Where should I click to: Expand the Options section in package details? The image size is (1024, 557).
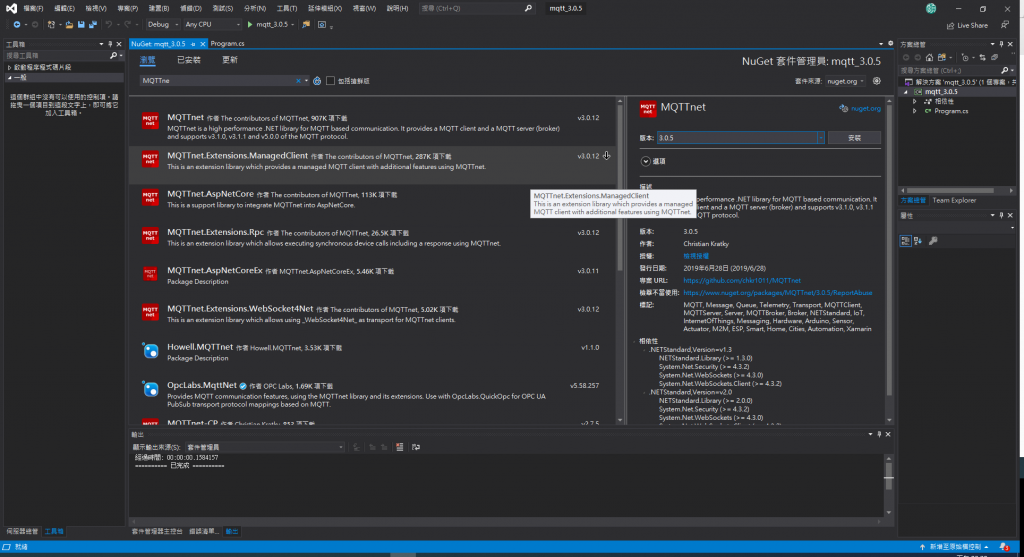click(x=645, y=161)
